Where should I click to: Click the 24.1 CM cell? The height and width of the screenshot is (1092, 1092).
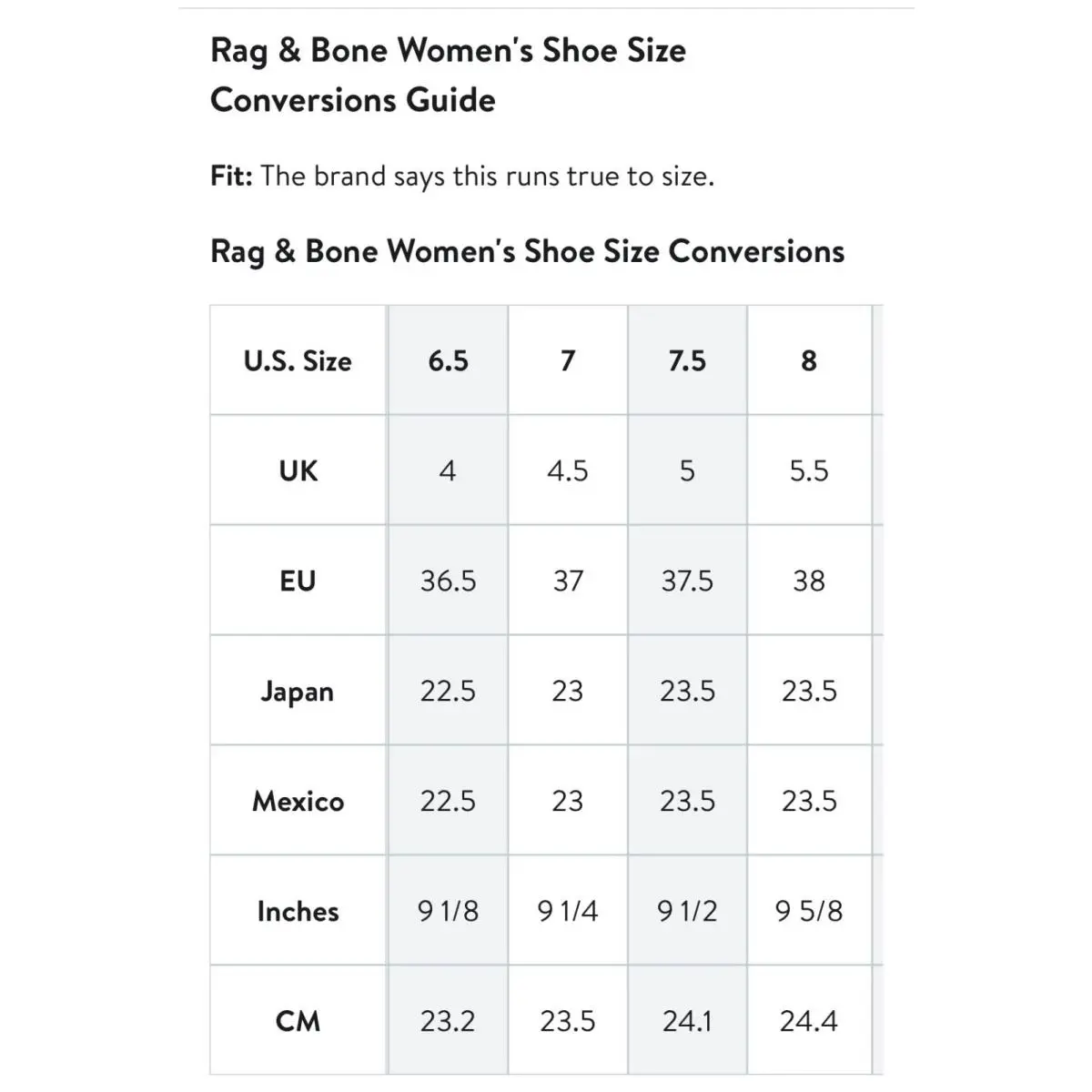pyautogui.click(x=687, y=1021)
